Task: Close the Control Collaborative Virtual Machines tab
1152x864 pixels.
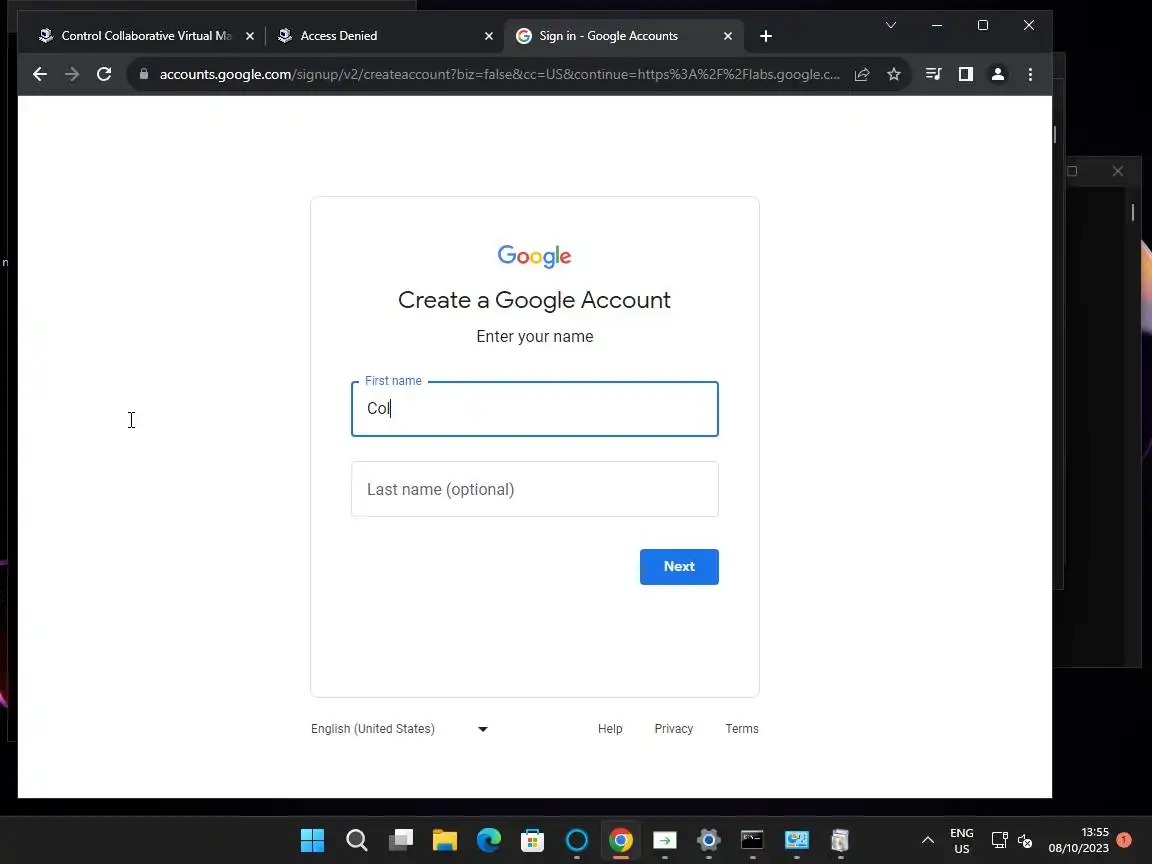Action: (x=250, y=36)
